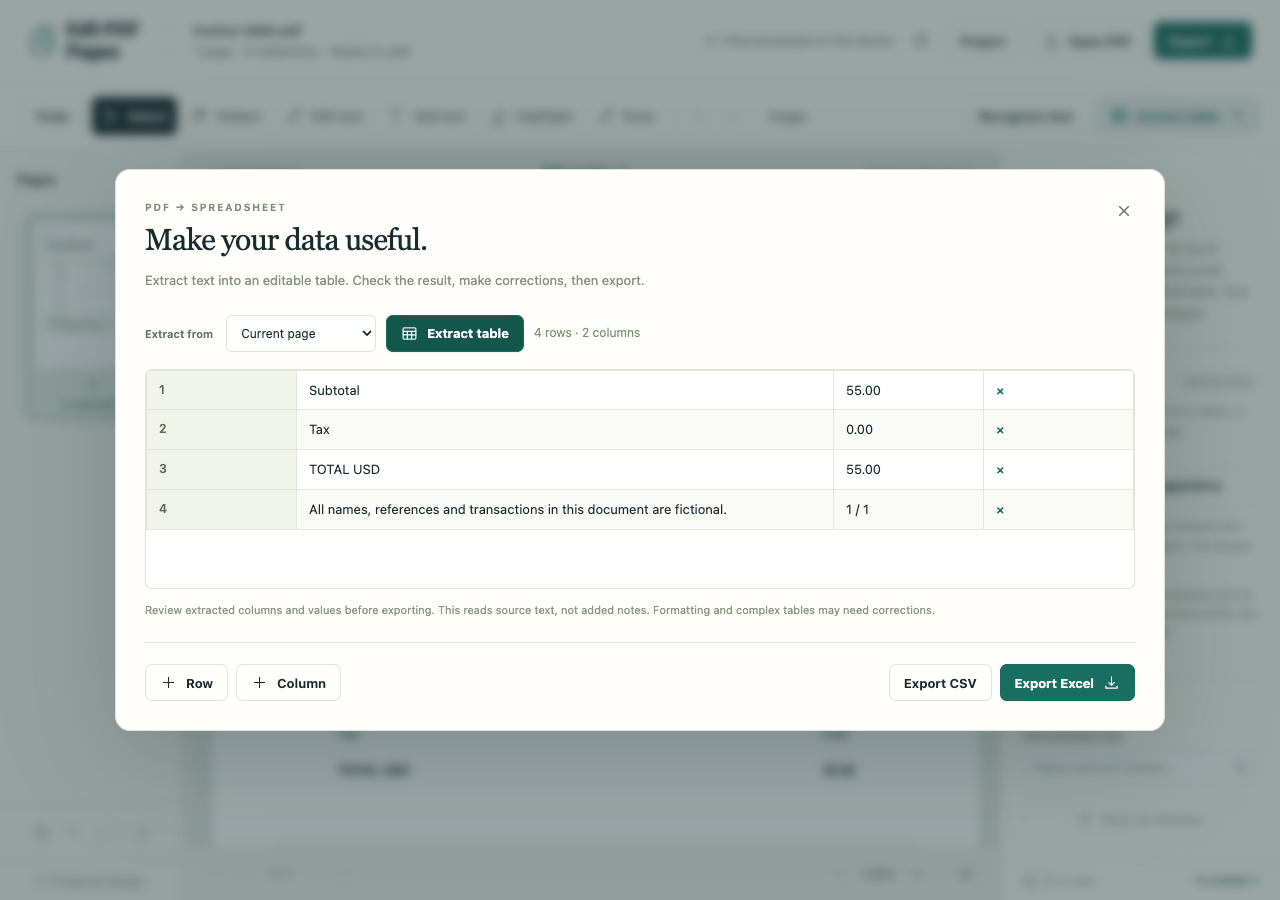The width and height of the screenshot is (1280, 900).
Task: Delete the TOTAL USD row via × icon
Action: pyautogui.click(x=1000, y=470)
